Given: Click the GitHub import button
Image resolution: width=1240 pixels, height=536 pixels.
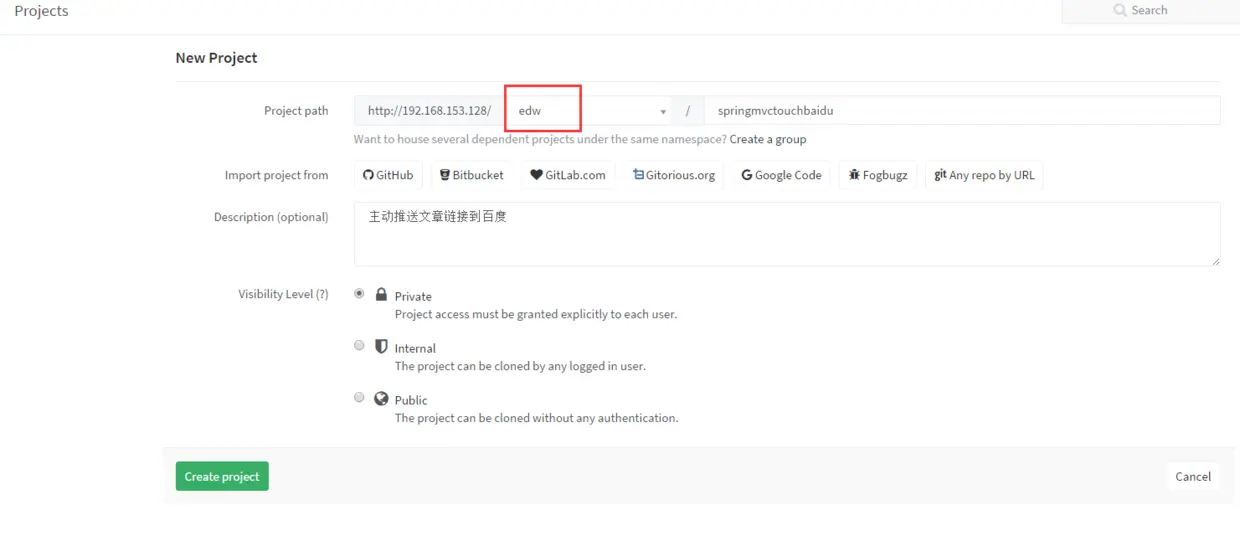Looking at the screenshot, I should (x=388, y=175).
